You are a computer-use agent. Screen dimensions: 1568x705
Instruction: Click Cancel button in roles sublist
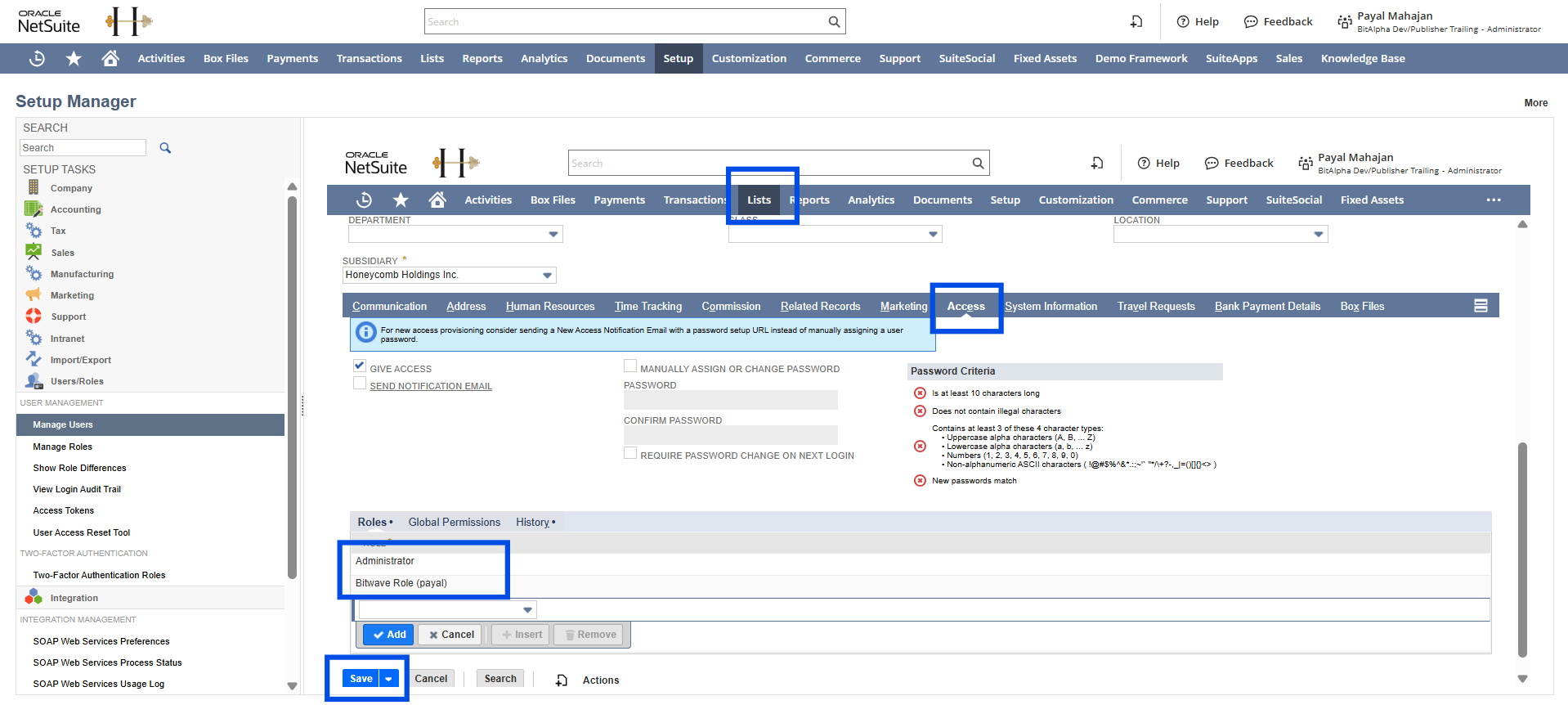point(451,635)
